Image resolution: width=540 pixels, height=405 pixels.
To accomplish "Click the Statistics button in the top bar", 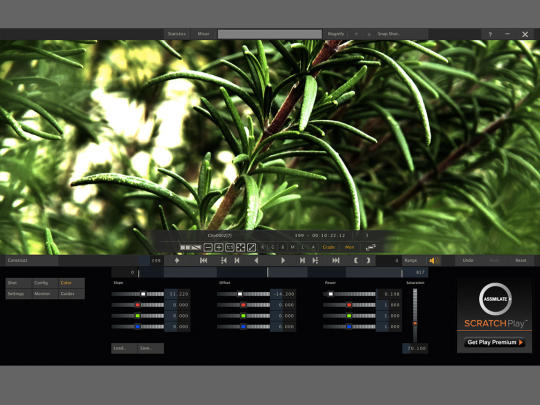I will [x=177, y=34].
